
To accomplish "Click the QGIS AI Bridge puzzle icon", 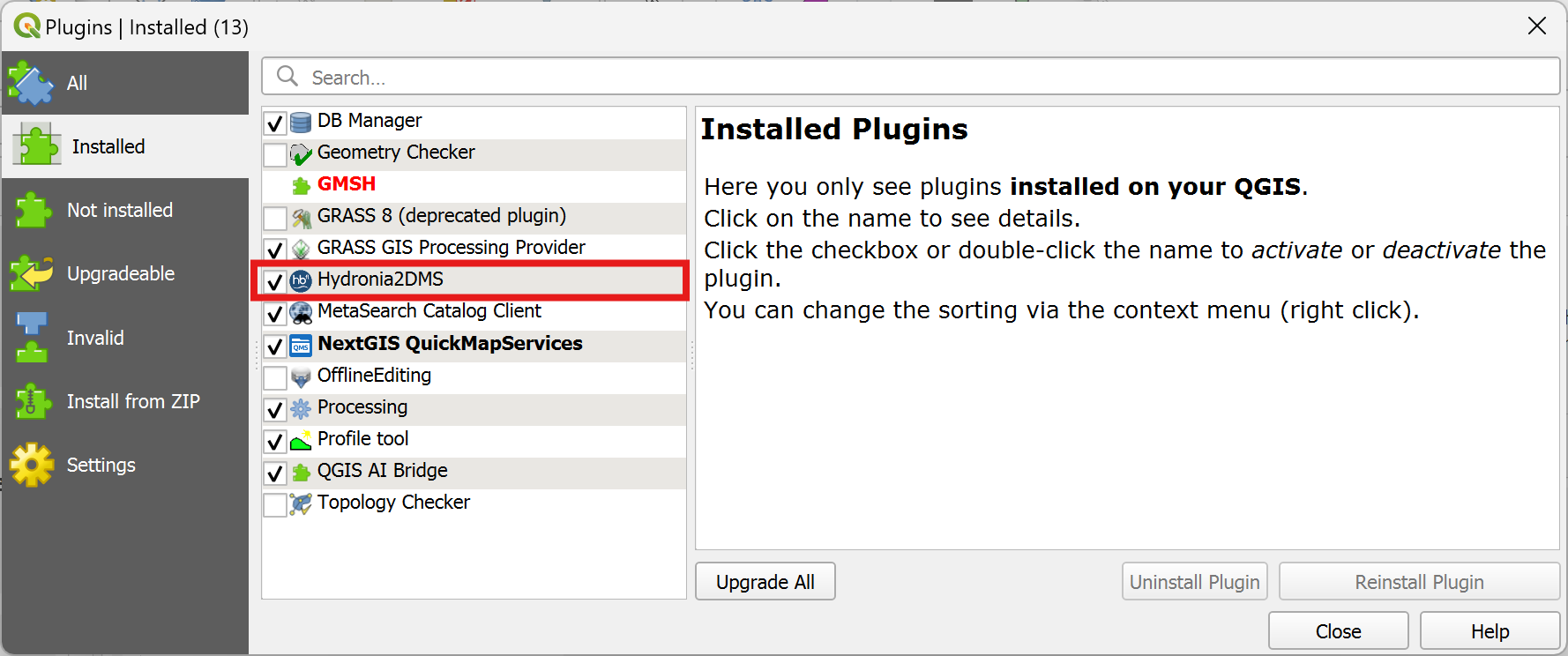I will (301, 473).
